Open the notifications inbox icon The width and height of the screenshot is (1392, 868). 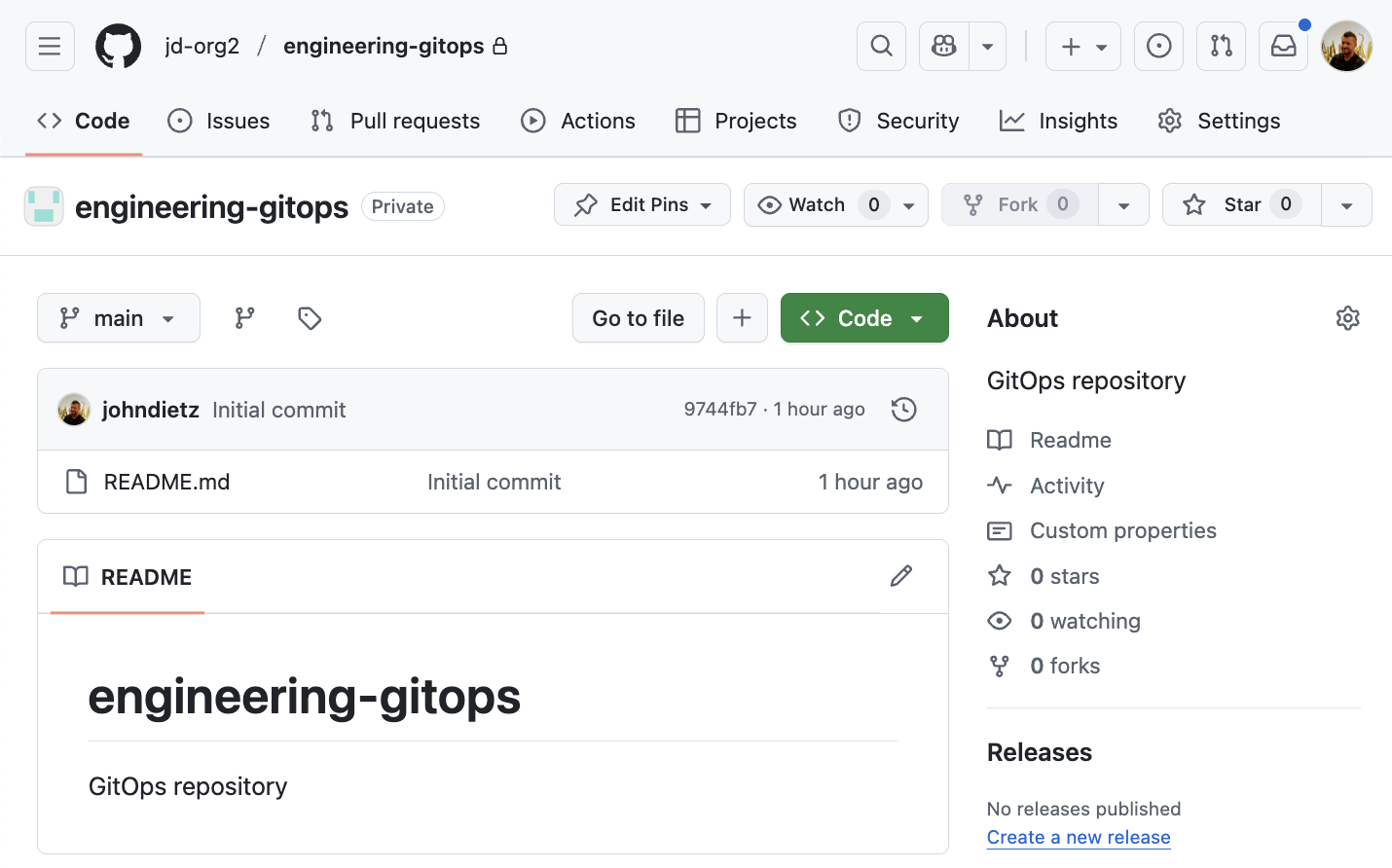pyautogui.click(x=1283, y=46)
